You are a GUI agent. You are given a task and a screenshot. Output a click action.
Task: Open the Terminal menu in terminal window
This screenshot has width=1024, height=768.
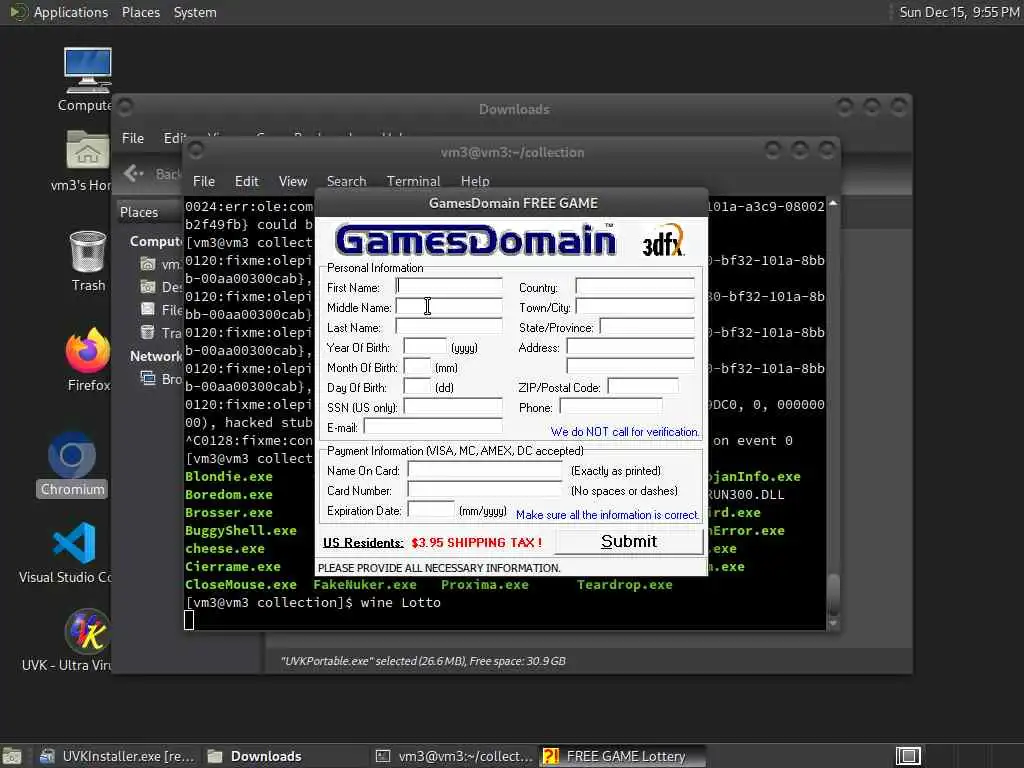tap(413, 181)
